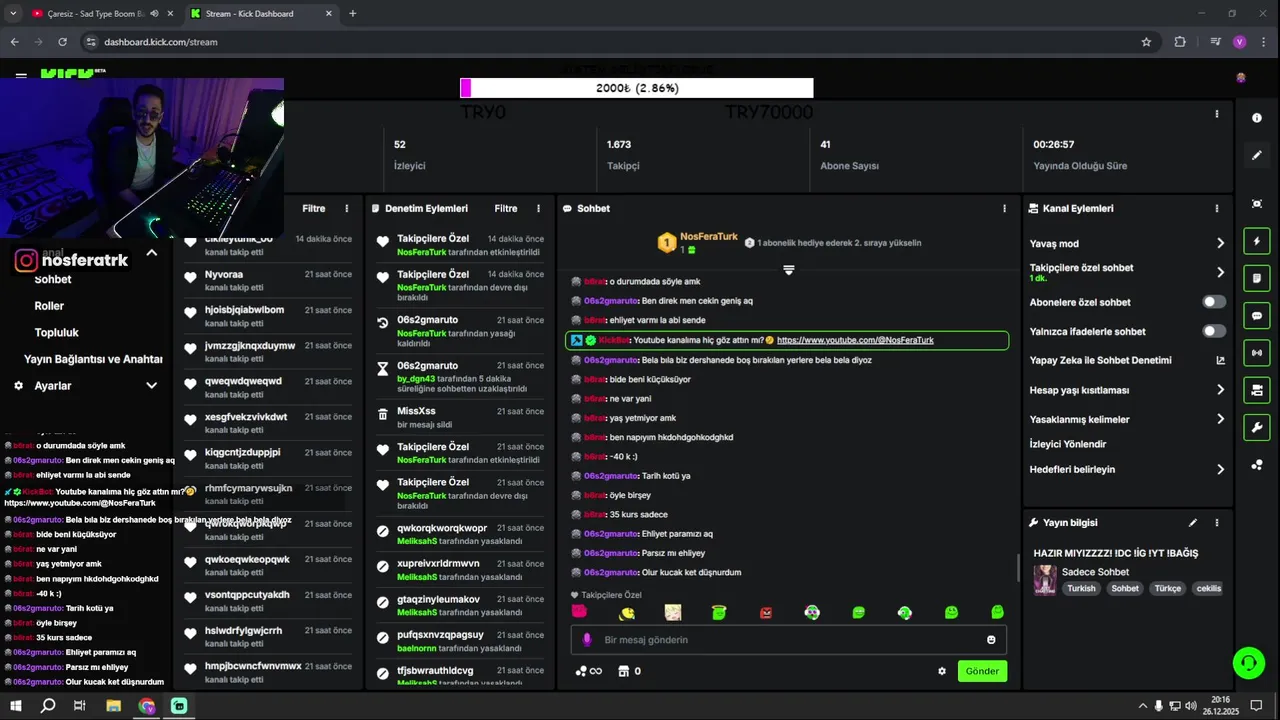
Task: Click the pencil edit icon in right sidebar
Action: click(x=1257, y=155)
